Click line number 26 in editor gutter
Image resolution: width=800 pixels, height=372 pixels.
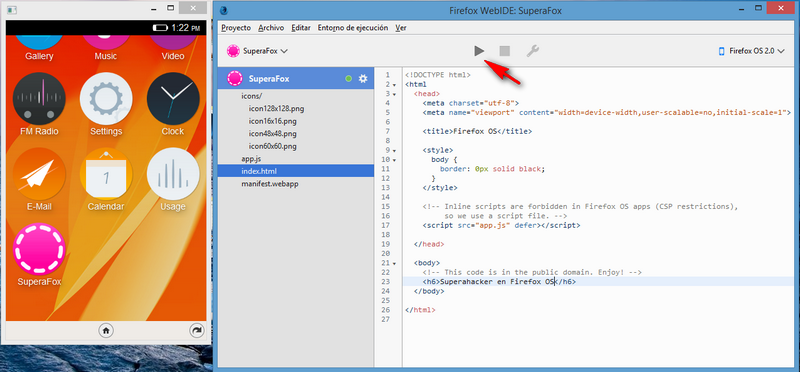tap(385, 310)
